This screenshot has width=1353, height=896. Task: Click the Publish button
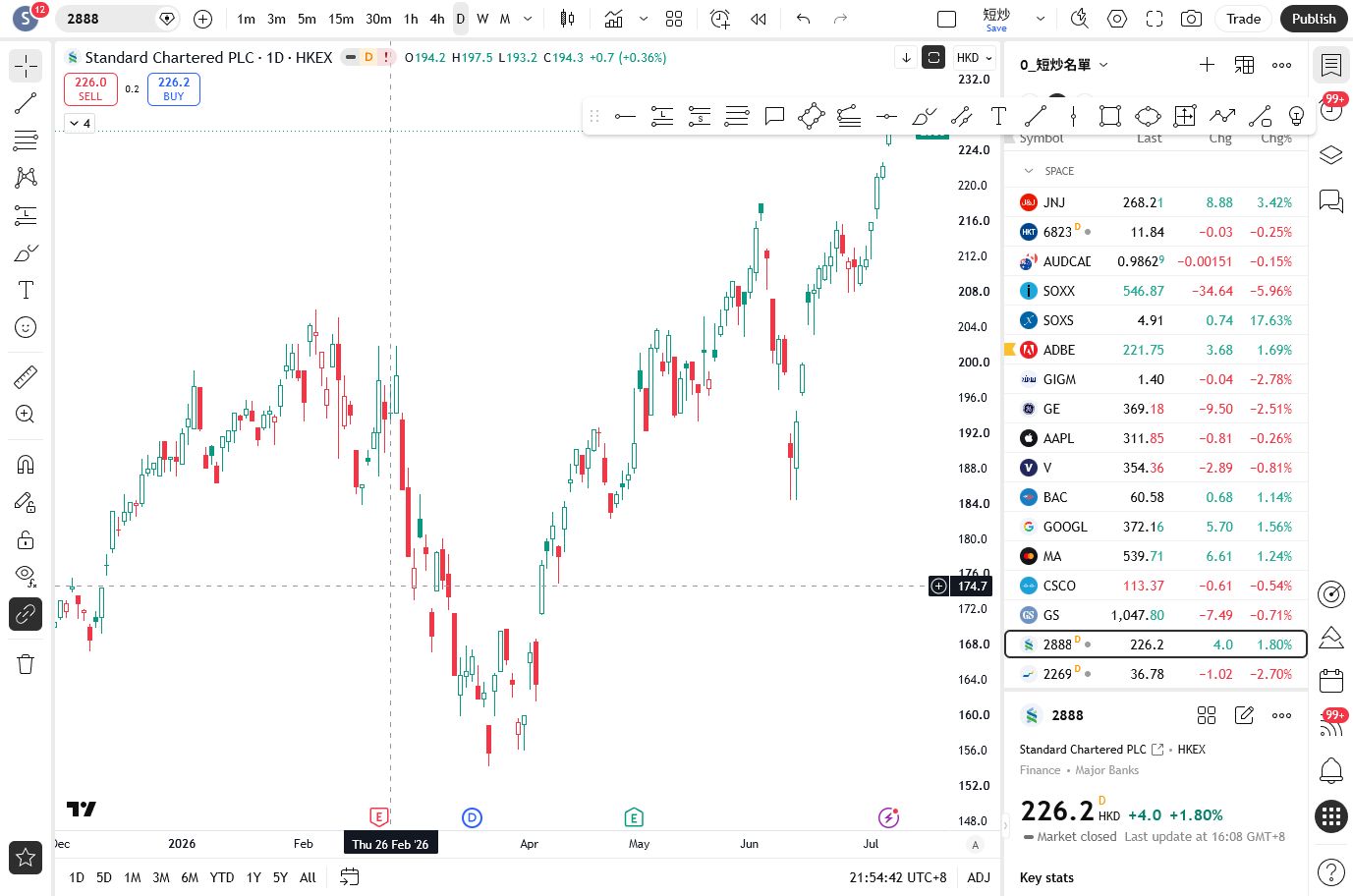(1314, 19)
